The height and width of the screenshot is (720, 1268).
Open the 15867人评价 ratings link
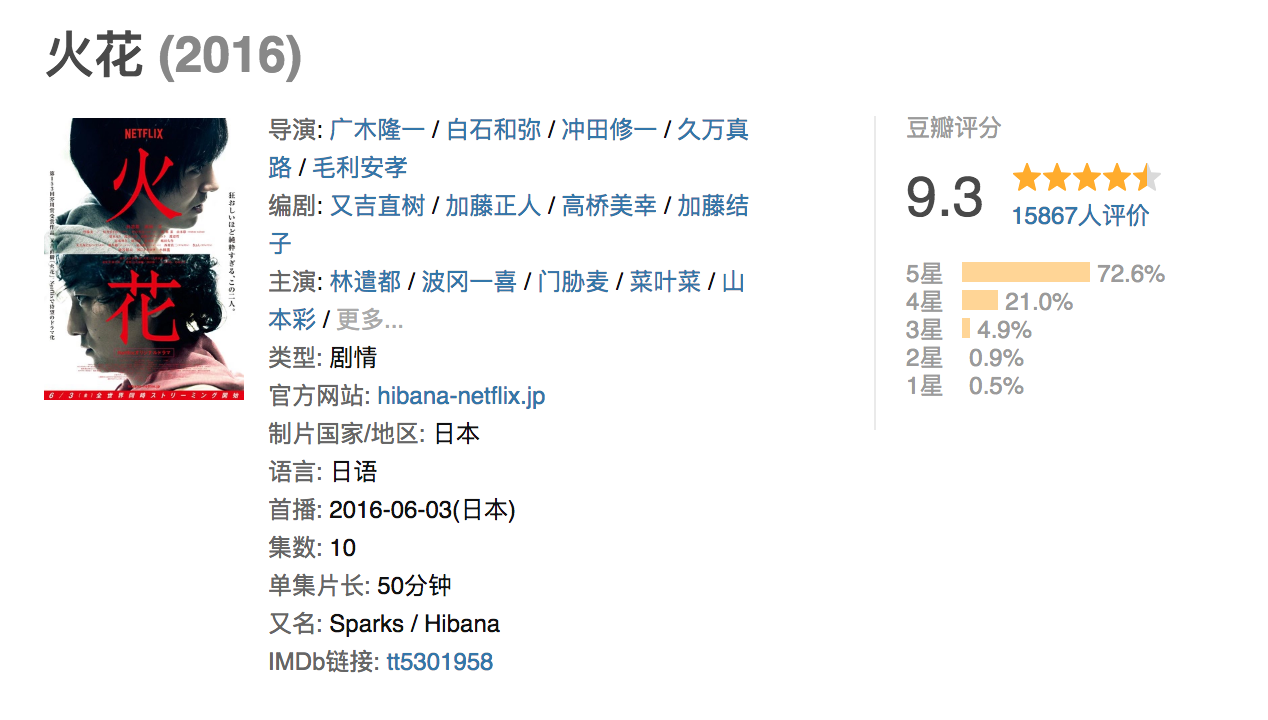point(1081,216)
